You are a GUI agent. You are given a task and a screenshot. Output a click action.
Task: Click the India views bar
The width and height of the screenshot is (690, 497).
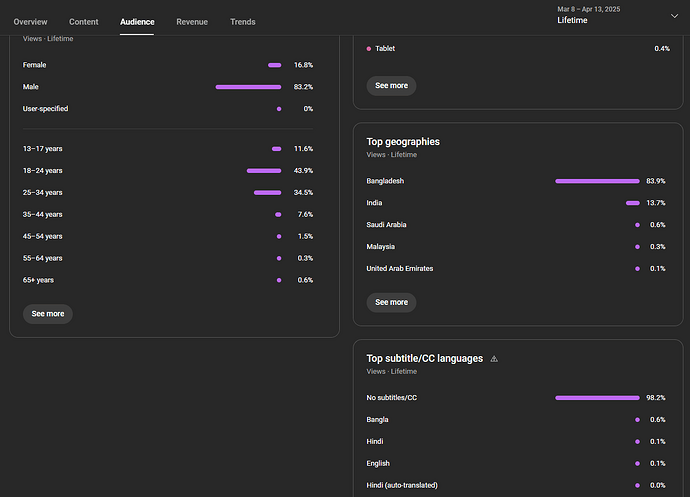click(x=633, y=203)
